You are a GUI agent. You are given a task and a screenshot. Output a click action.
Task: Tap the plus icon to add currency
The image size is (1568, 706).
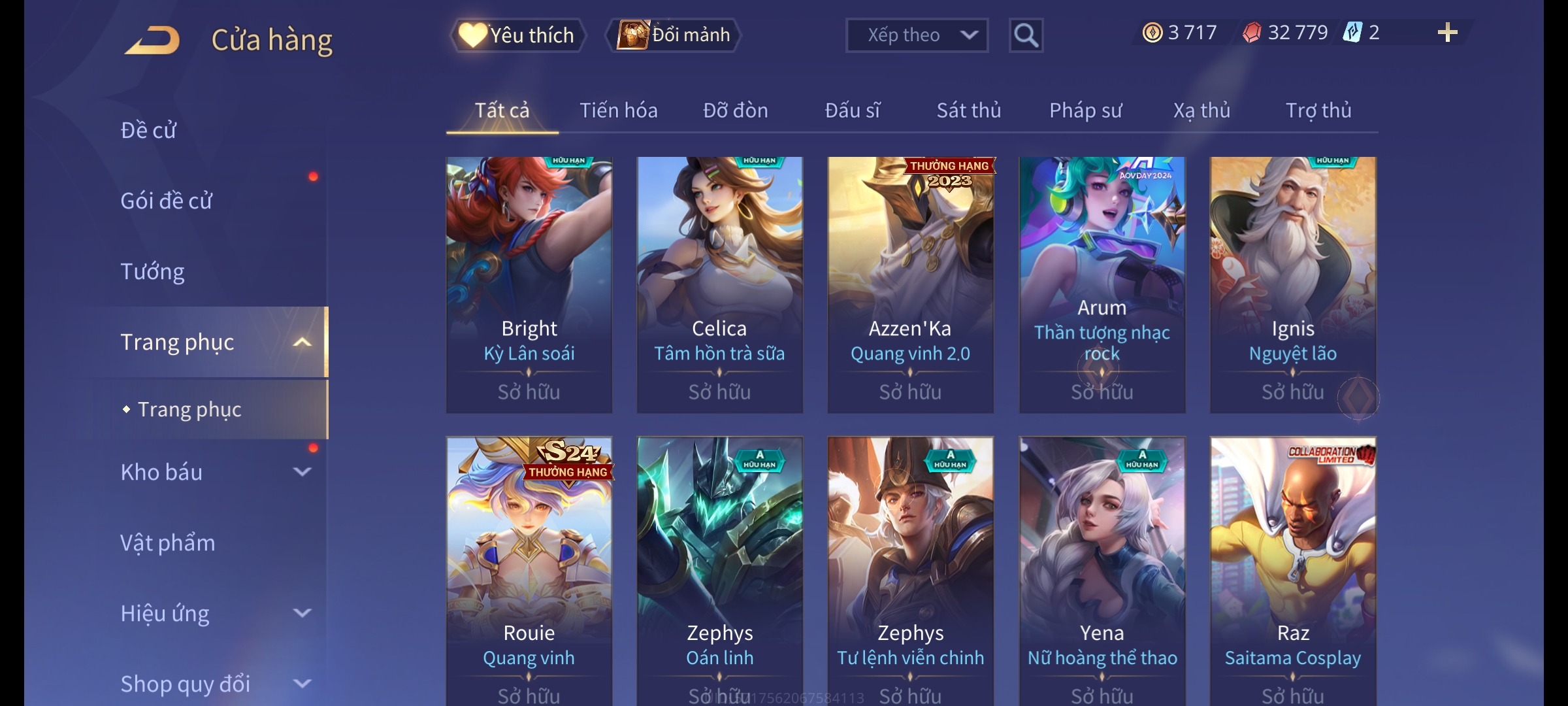pos(1448,33)
